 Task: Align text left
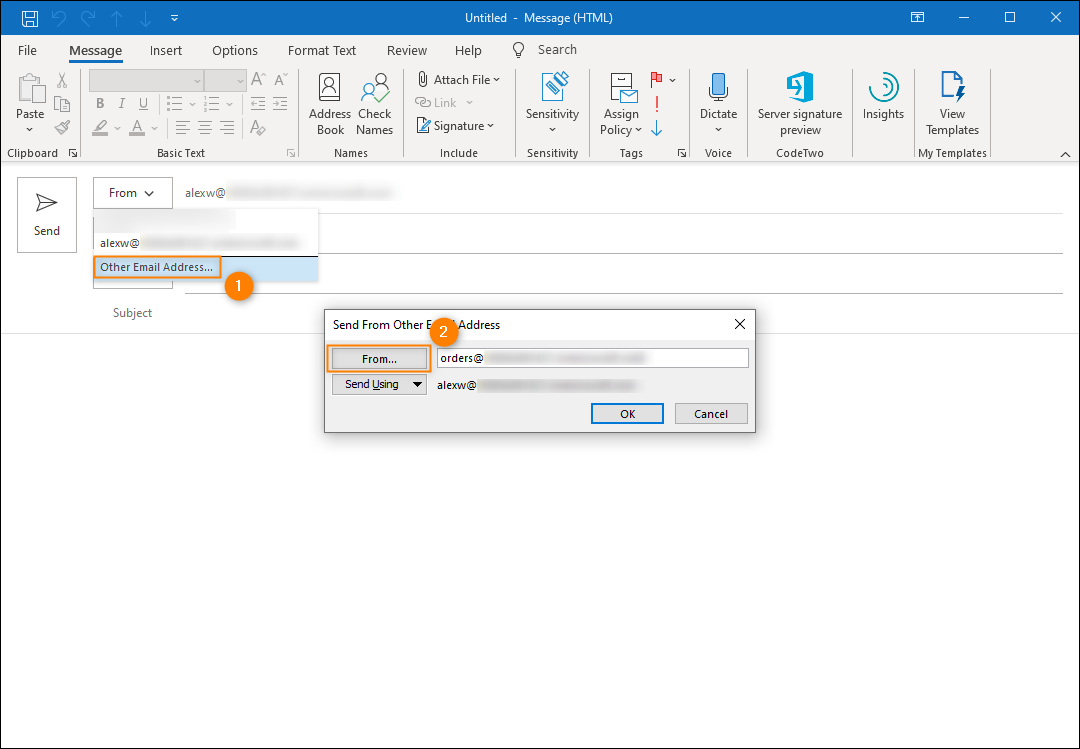click(x=183, y=127)
